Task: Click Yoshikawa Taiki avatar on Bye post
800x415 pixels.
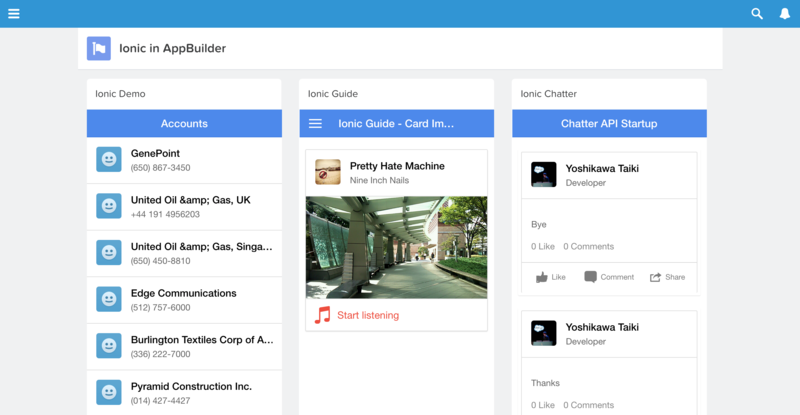Action: 543,175
